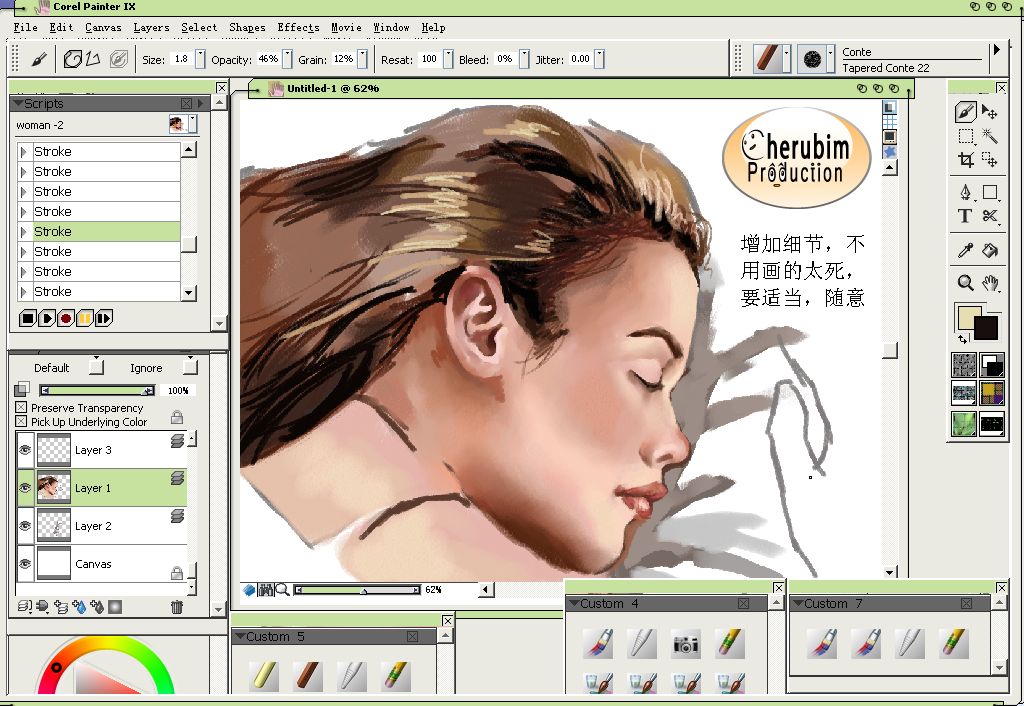
Task: Collapse the Custom 5 palette
Action: [240, 636]
